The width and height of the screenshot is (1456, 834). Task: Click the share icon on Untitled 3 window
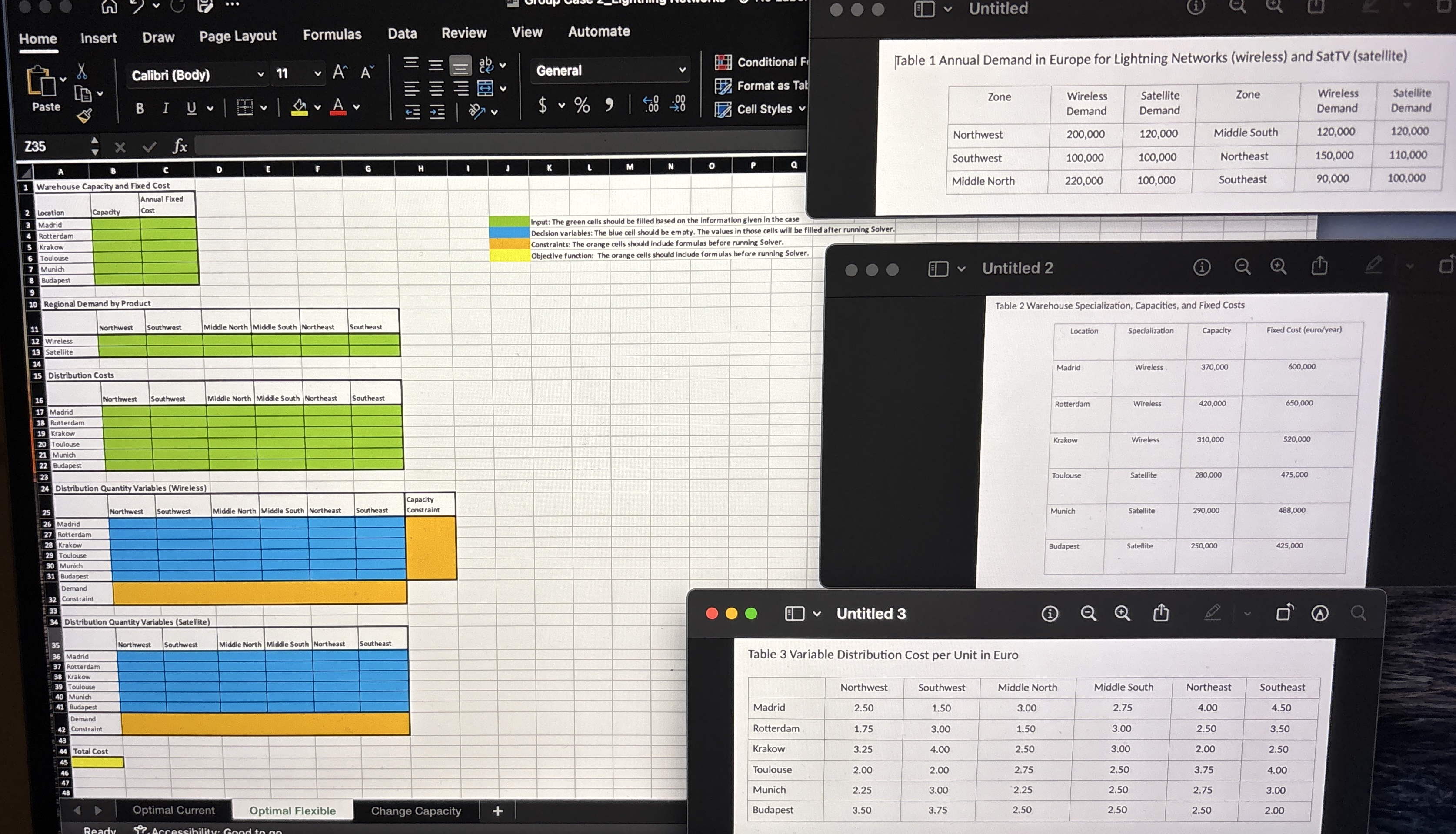[x=1162, y=613]
